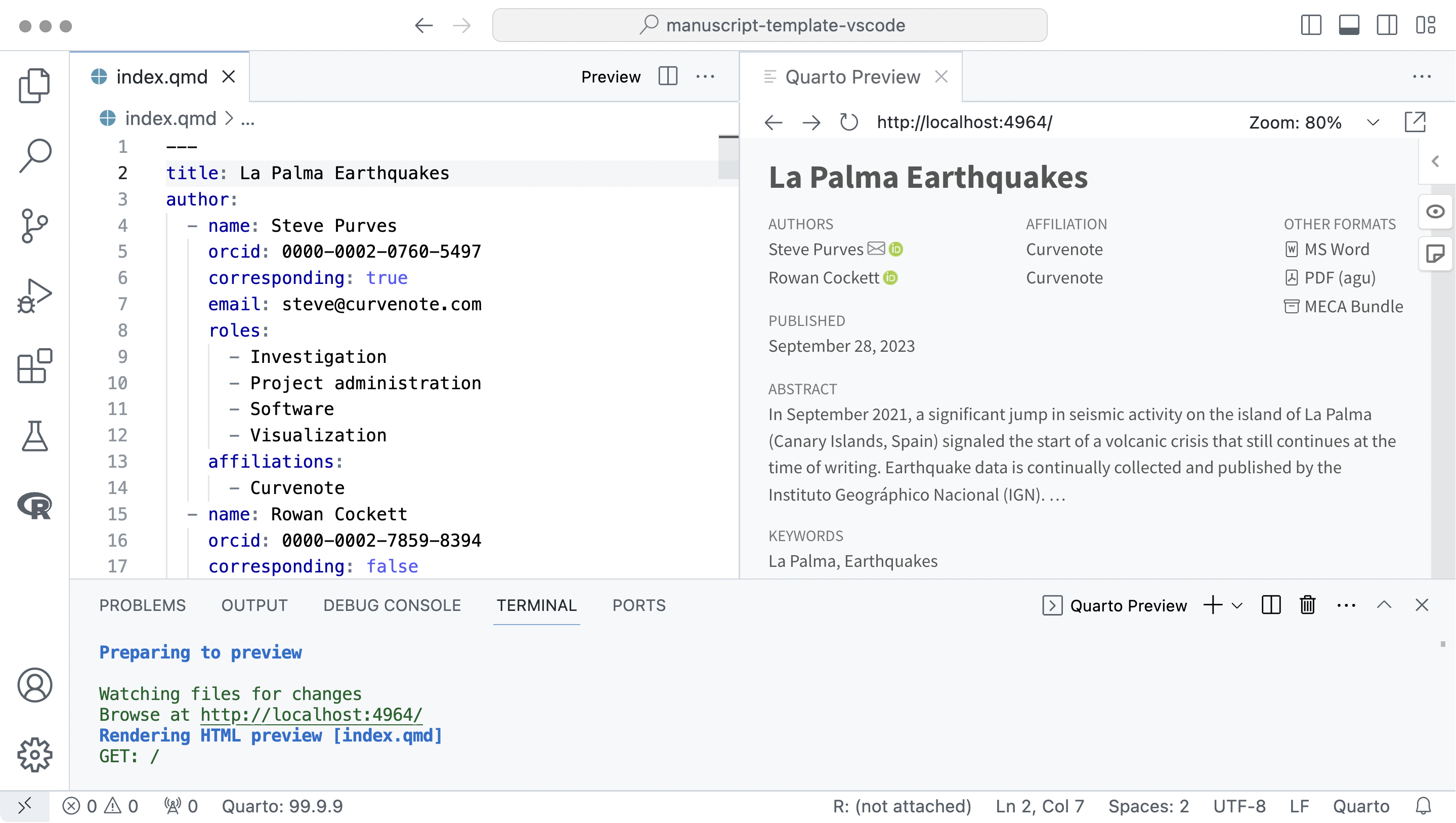
Task: Click the split editor icon in toolbar
Action: (x=668, y=77)
